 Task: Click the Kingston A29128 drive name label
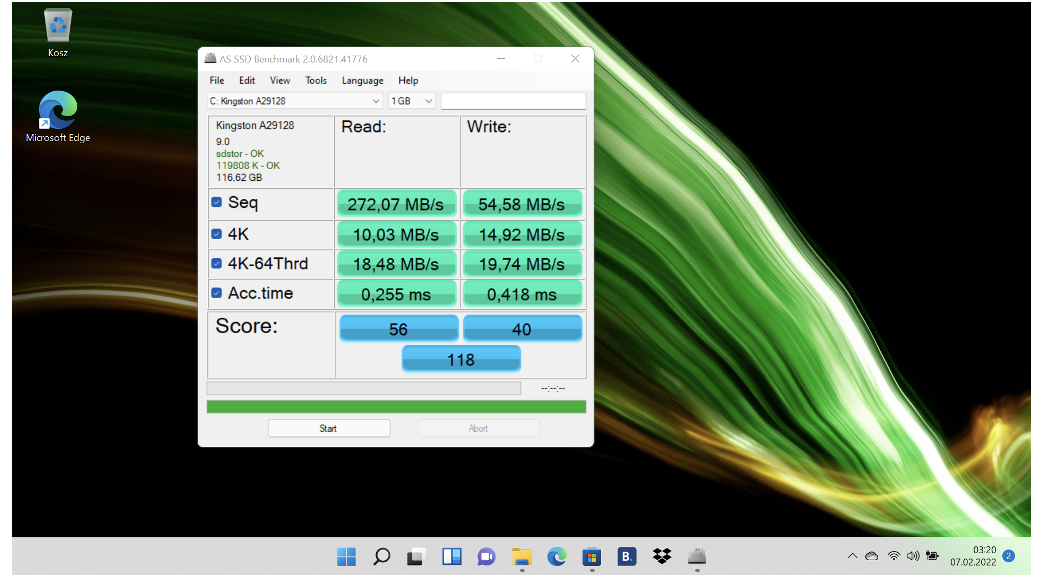point(255,125)
